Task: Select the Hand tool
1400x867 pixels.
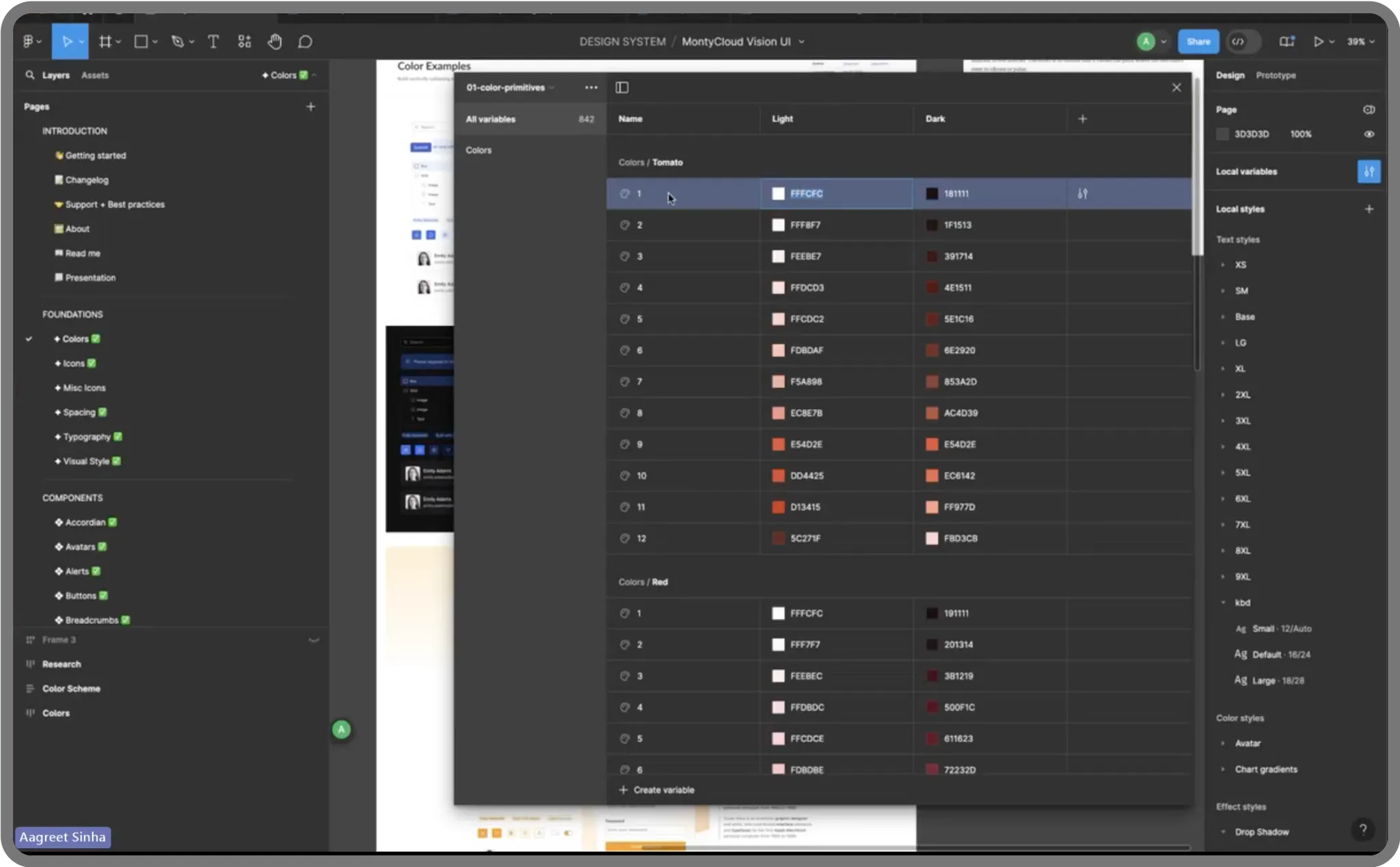Action: click(x=275, y=41)
